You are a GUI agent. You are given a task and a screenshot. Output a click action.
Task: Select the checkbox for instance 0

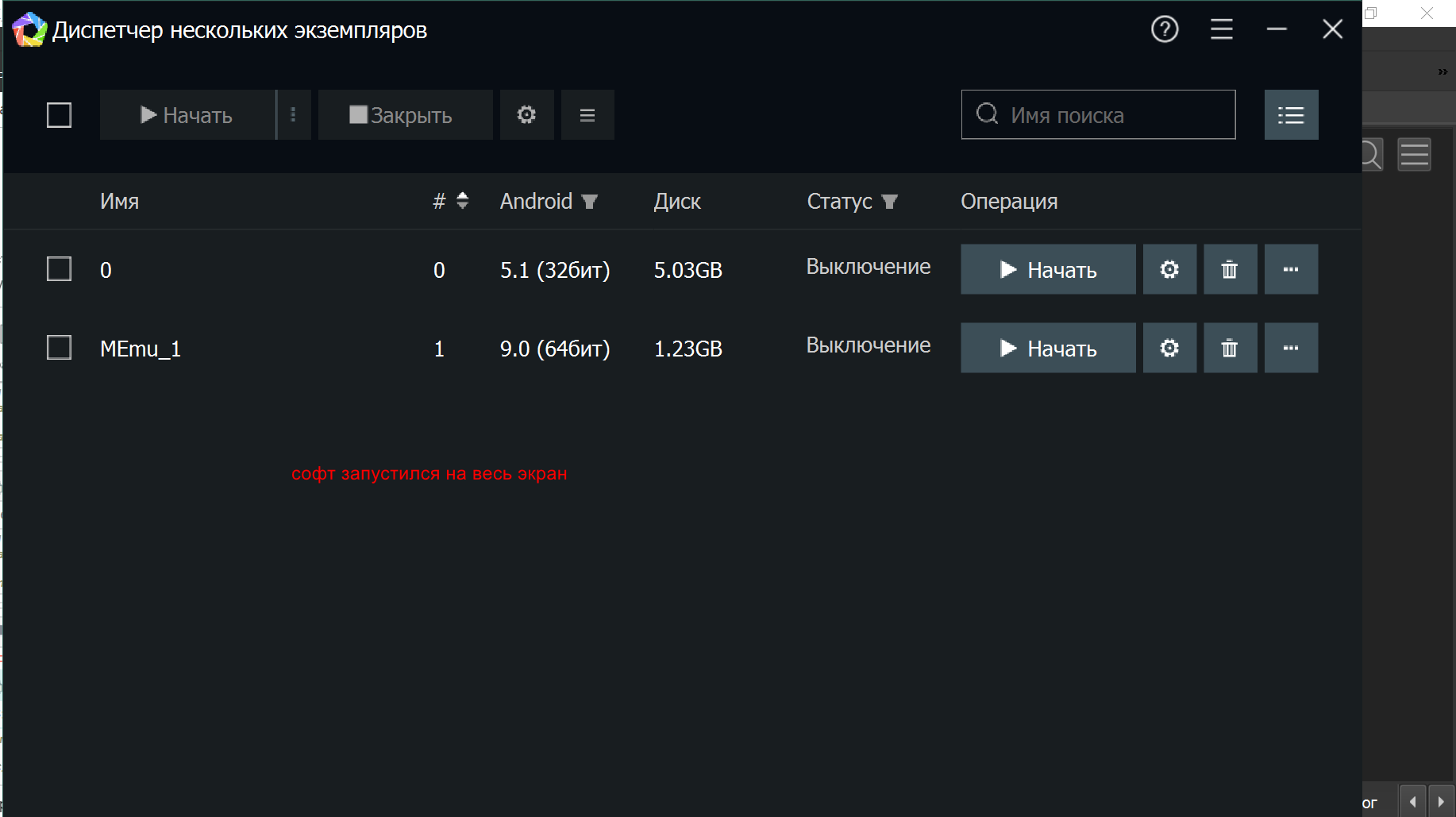pos(60,269)
